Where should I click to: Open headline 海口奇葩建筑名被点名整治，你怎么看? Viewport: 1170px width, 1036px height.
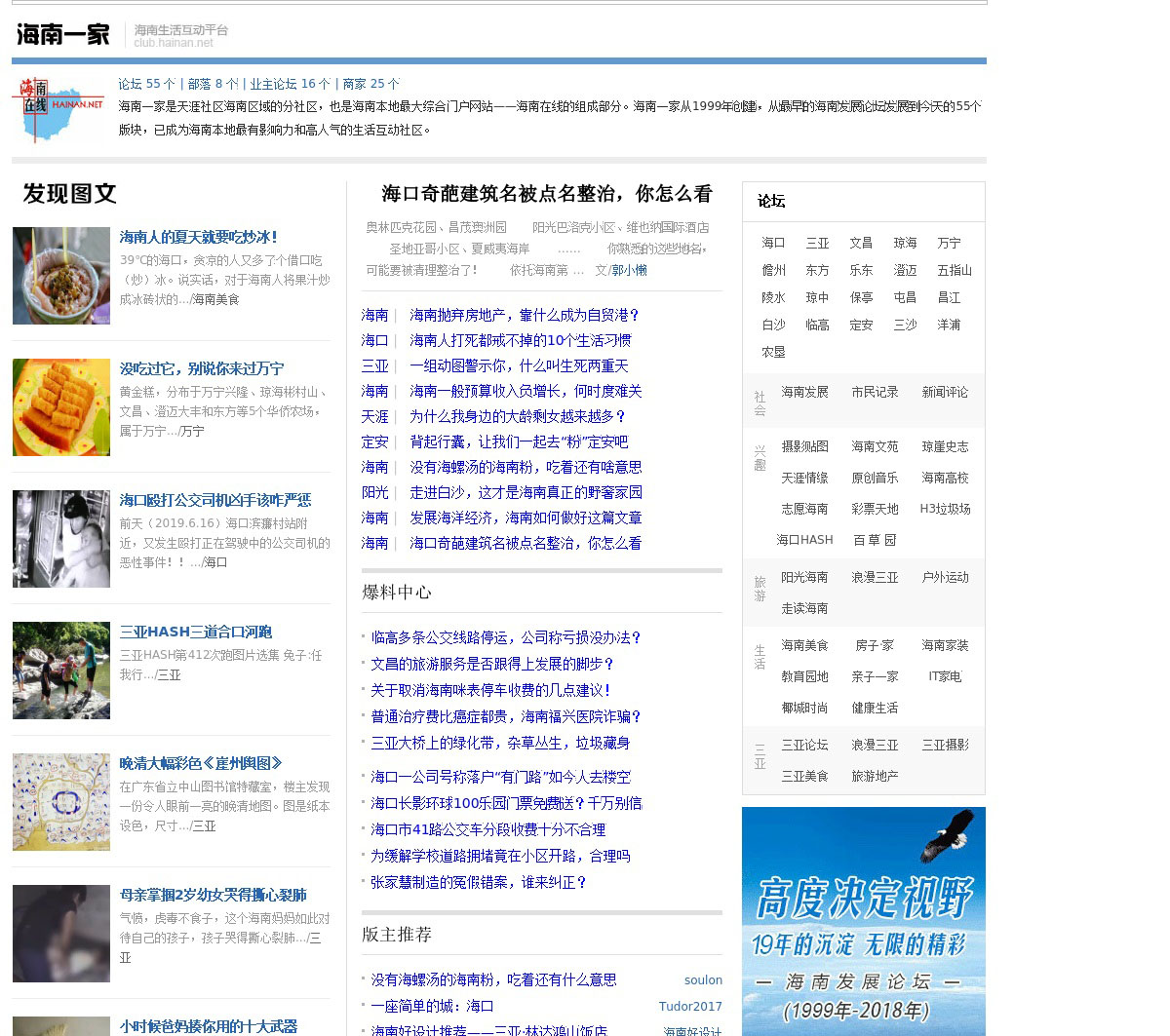(546, 194)
